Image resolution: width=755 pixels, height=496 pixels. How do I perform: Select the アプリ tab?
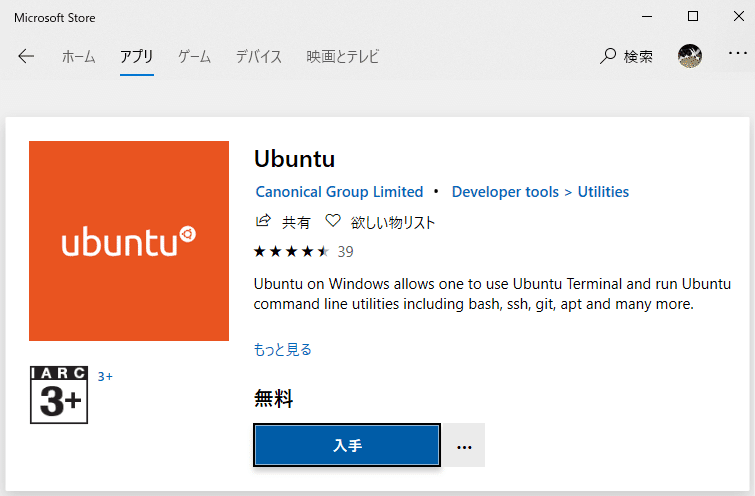click(137, 57)
